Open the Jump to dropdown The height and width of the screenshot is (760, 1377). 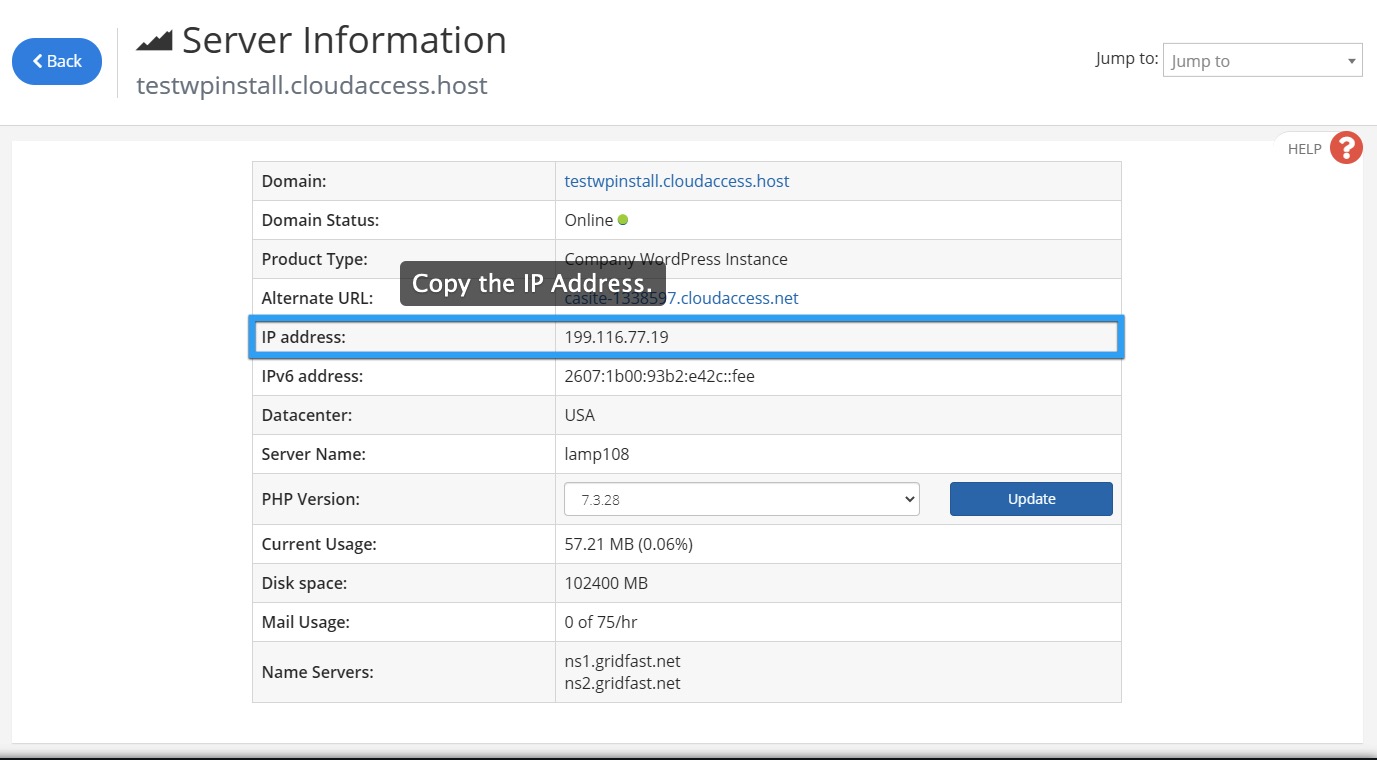[x=1262, y=60]
